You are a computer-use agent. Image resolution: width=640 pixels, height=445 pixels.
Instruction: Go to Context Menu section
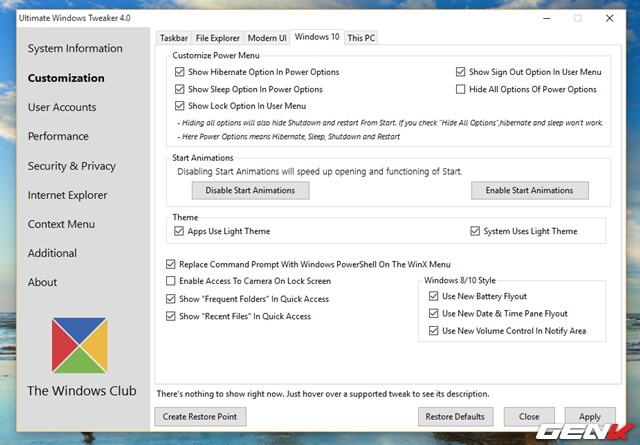(x=61, y=224)
